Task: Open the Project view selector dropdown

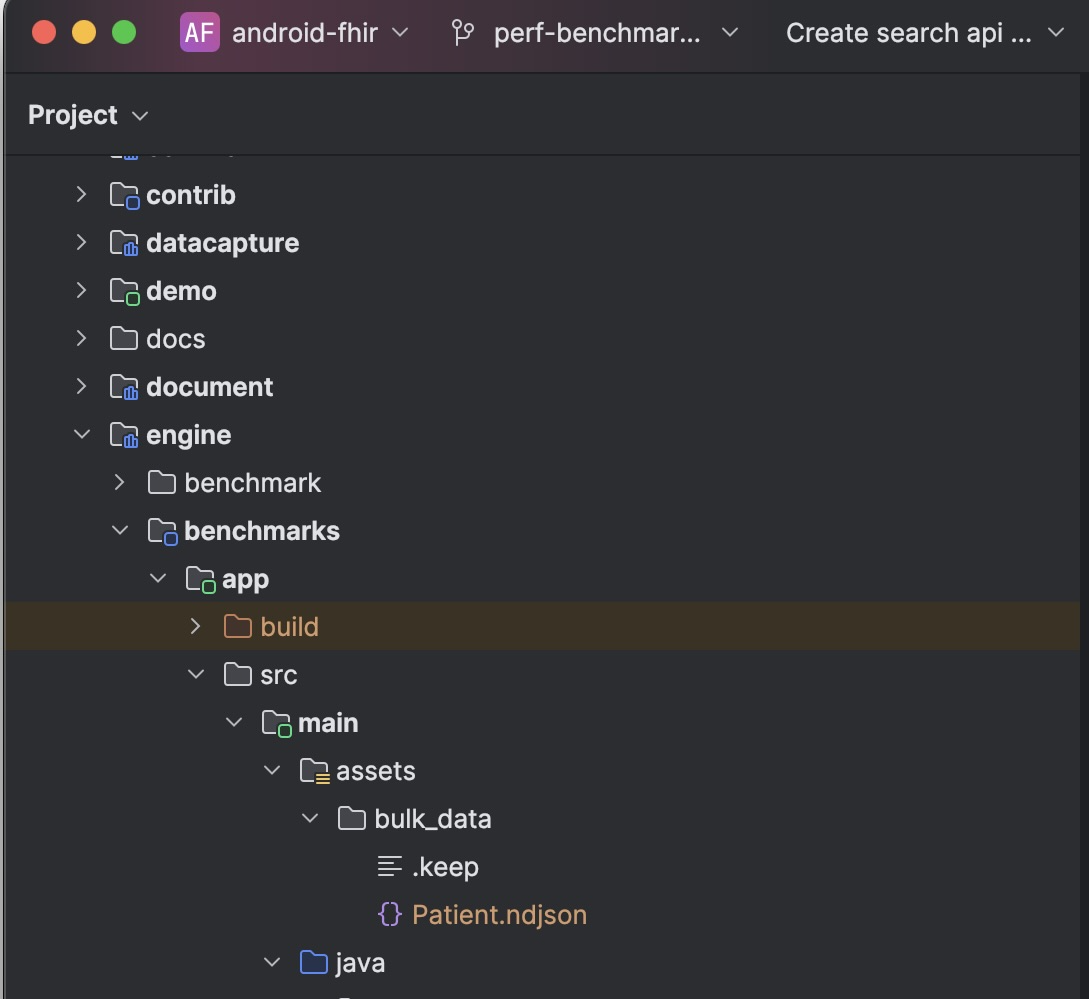Action: point(88,115)
